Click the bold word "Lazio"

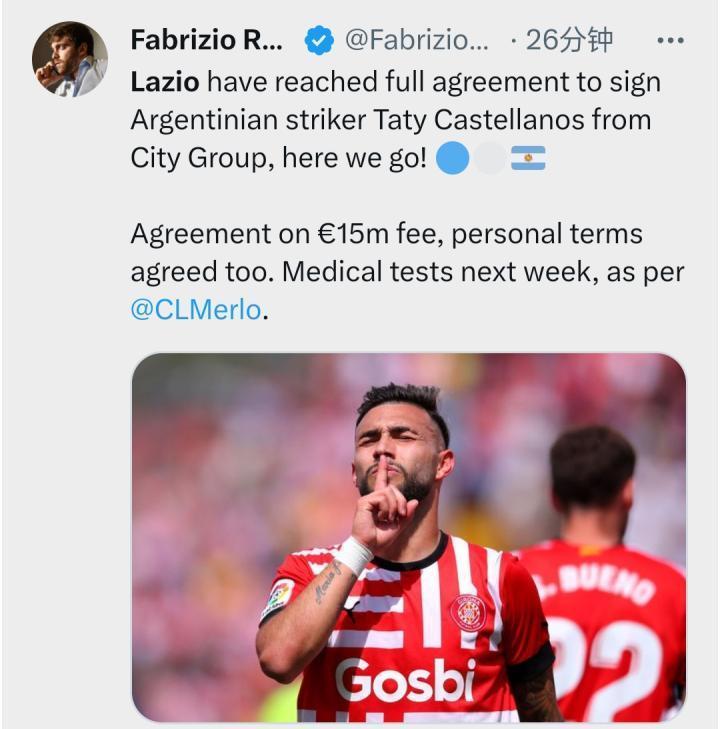pyautogui.click(x=165, y=82)
